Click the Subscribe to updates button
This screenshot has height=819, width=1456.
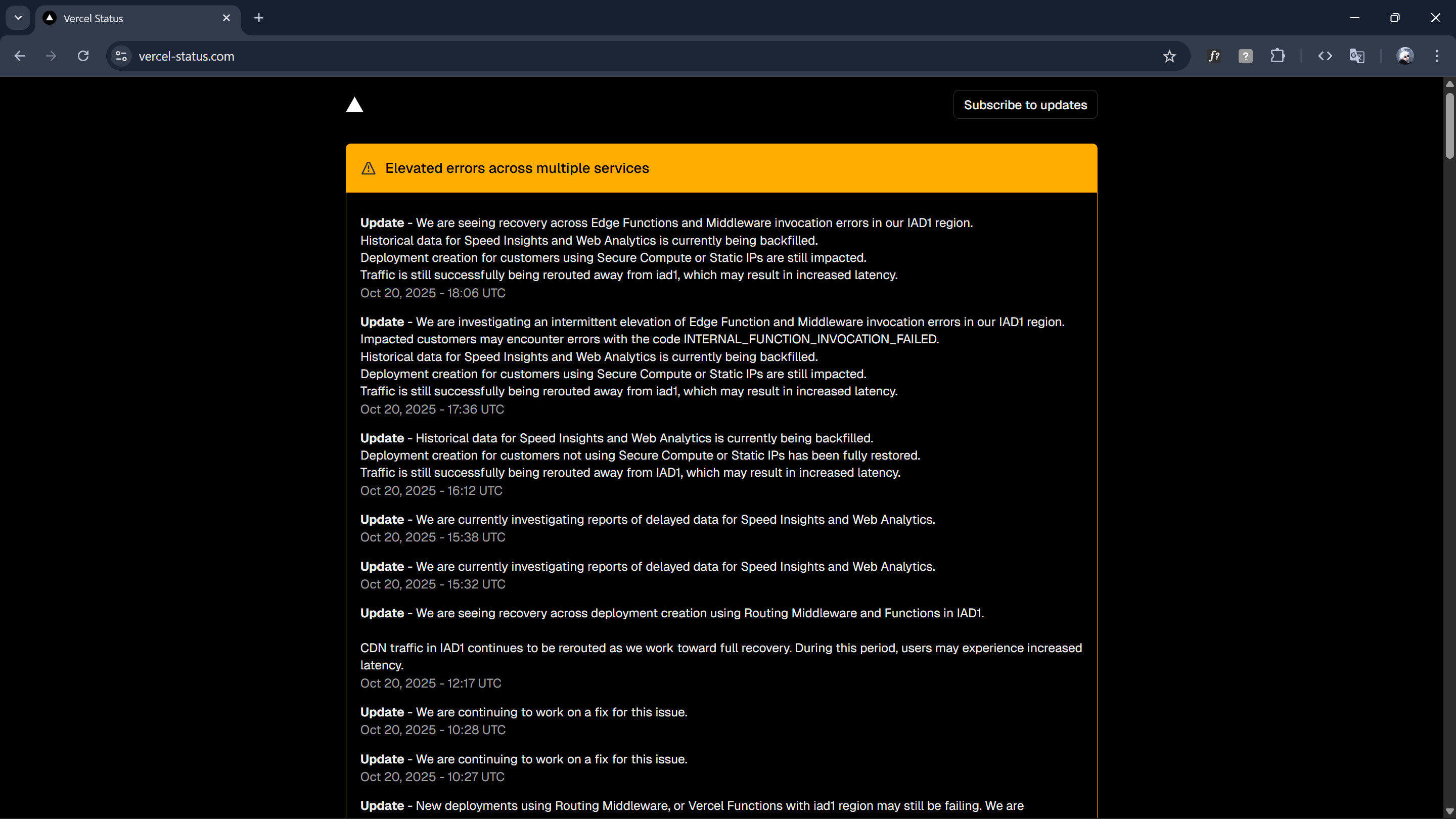[x=1025, y=105]
